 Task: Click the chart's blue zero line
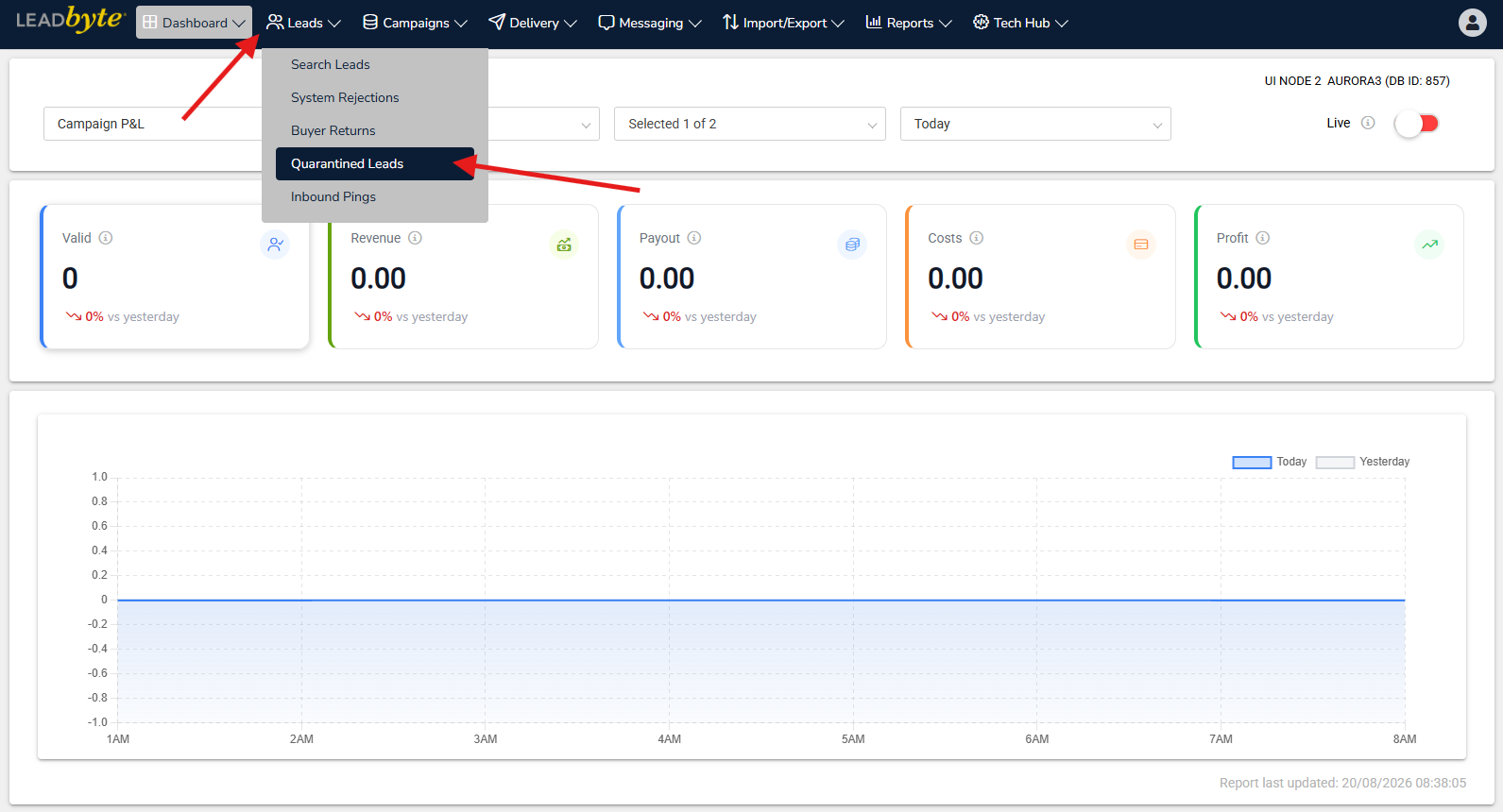pos(761,600)
